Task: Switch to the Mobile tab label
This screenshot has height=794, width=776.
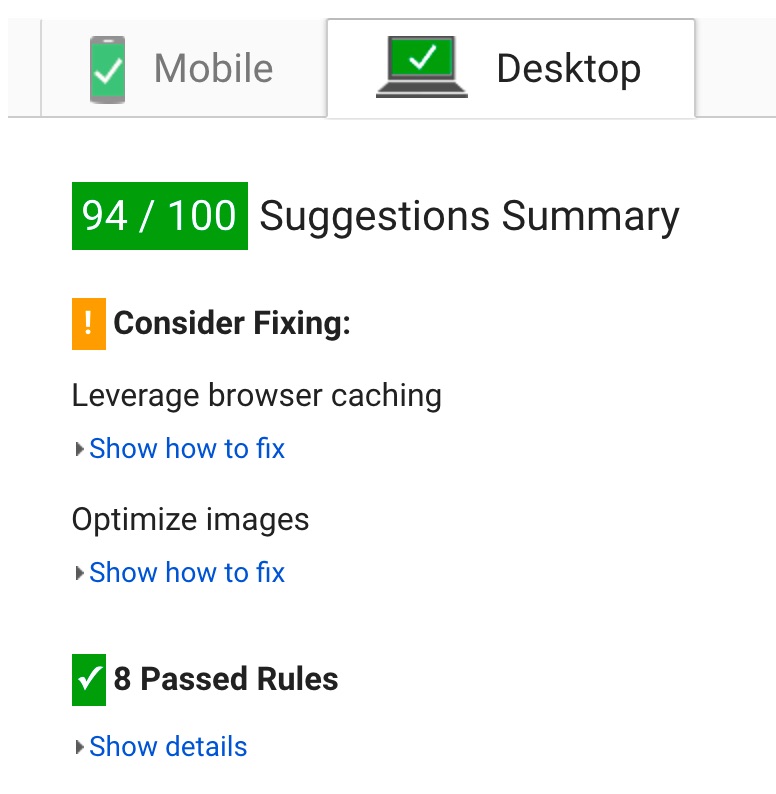Action: [213, 69]
